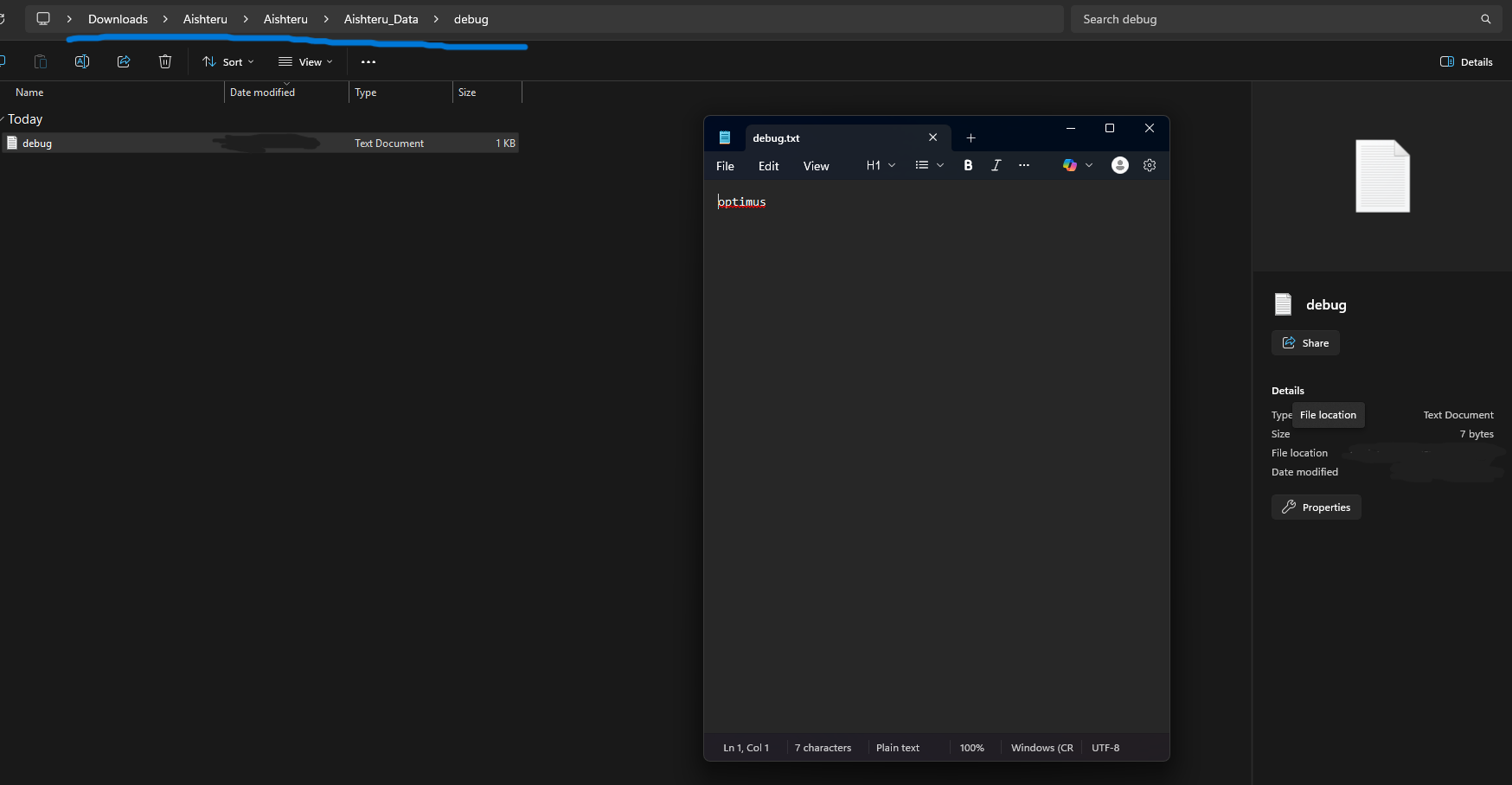The height and width of the screenshot is (785, 1512).
Task: Click the debug title in Details pane
Action: pyautogui.click(x=1326, y=304)
